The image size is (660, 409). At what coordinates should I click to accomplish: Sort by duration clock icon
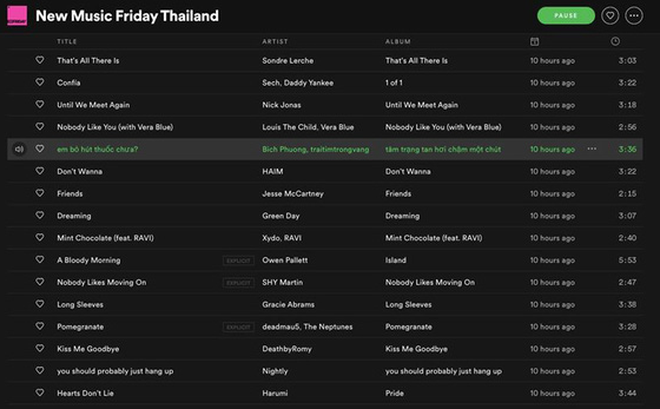coord(615,41)
